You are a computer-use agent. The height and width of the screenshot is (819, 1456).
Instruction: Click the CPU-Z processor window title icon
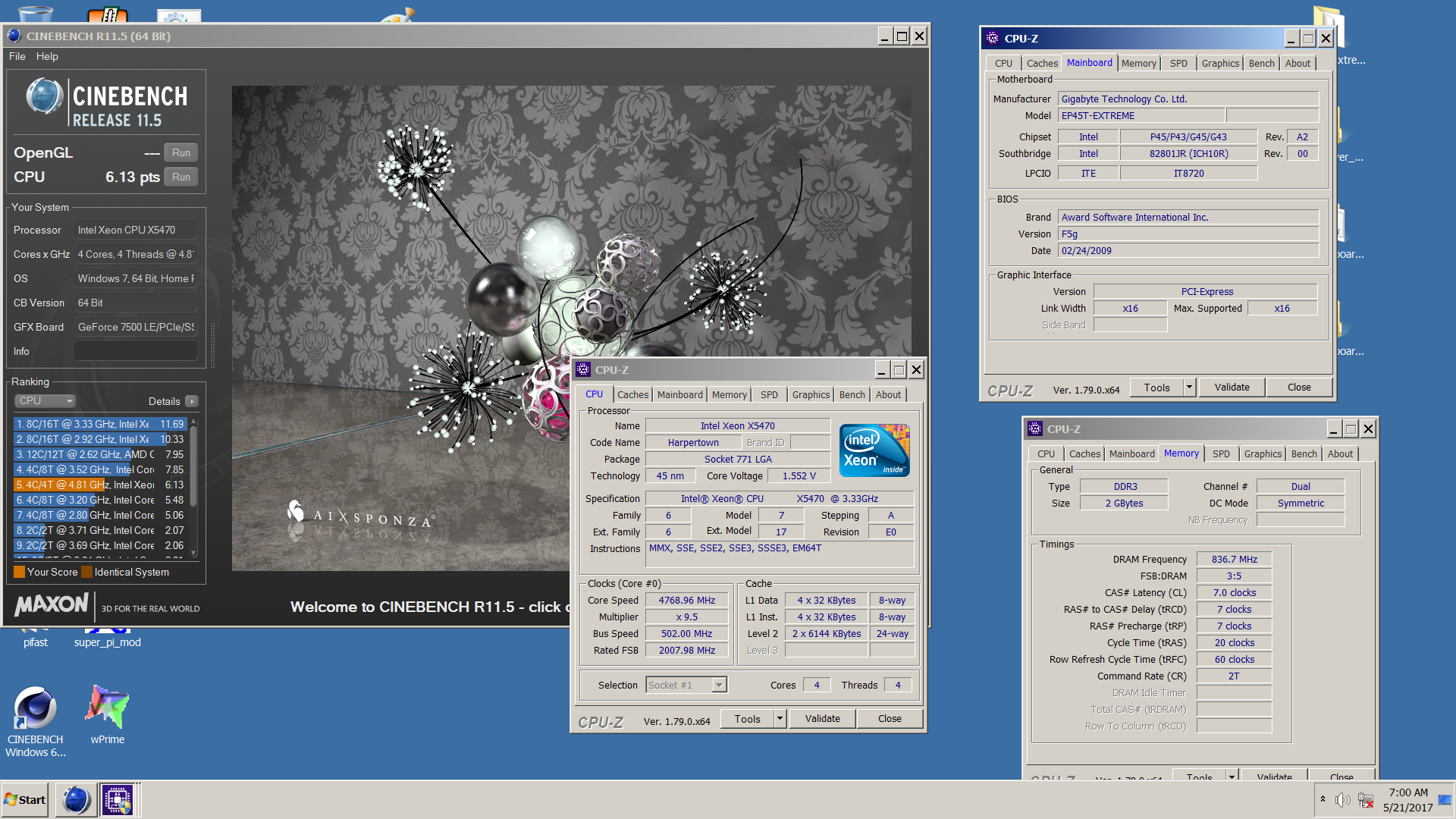coord(583,369)
